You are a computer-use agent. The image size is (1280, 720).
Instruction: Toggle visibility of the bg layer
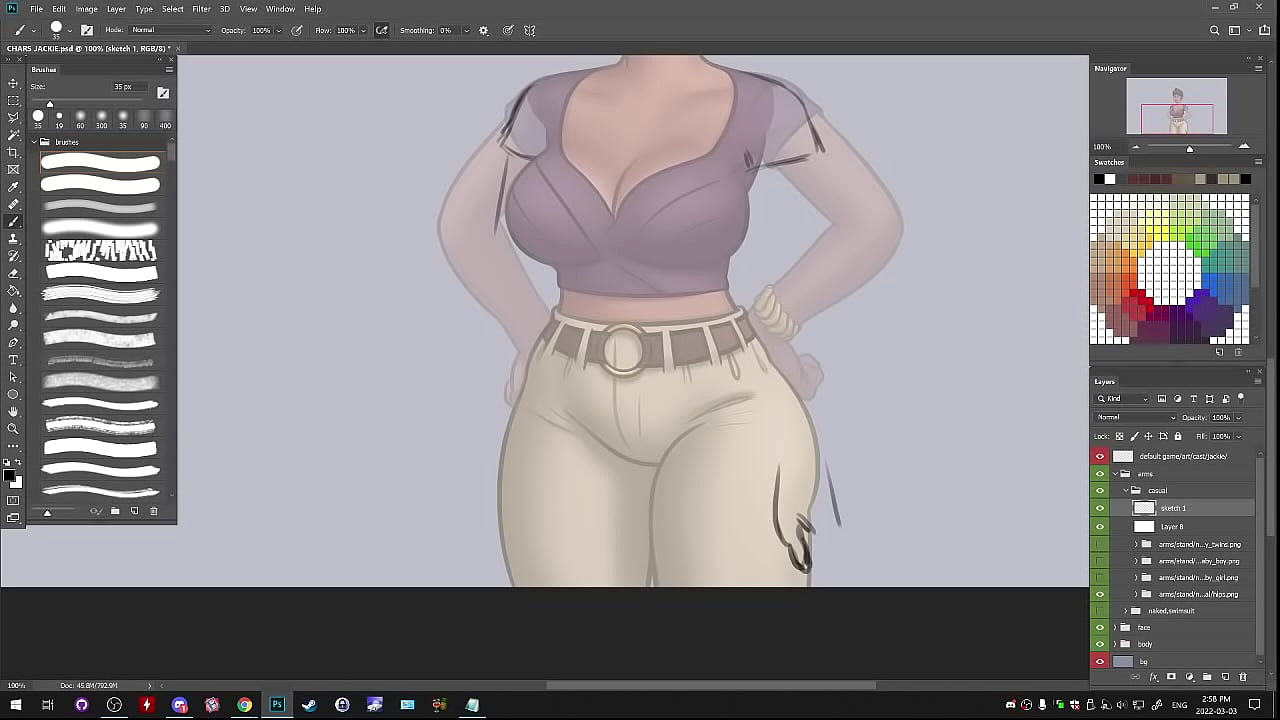(x=1100, y=661)
